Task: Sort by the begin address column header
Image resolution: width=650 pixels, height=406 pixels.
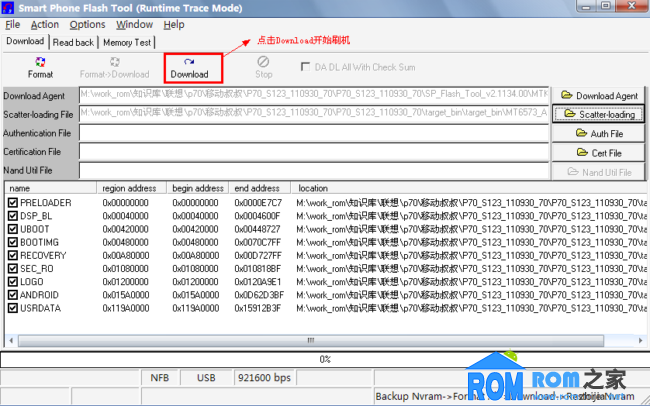Action: (198, 188)
